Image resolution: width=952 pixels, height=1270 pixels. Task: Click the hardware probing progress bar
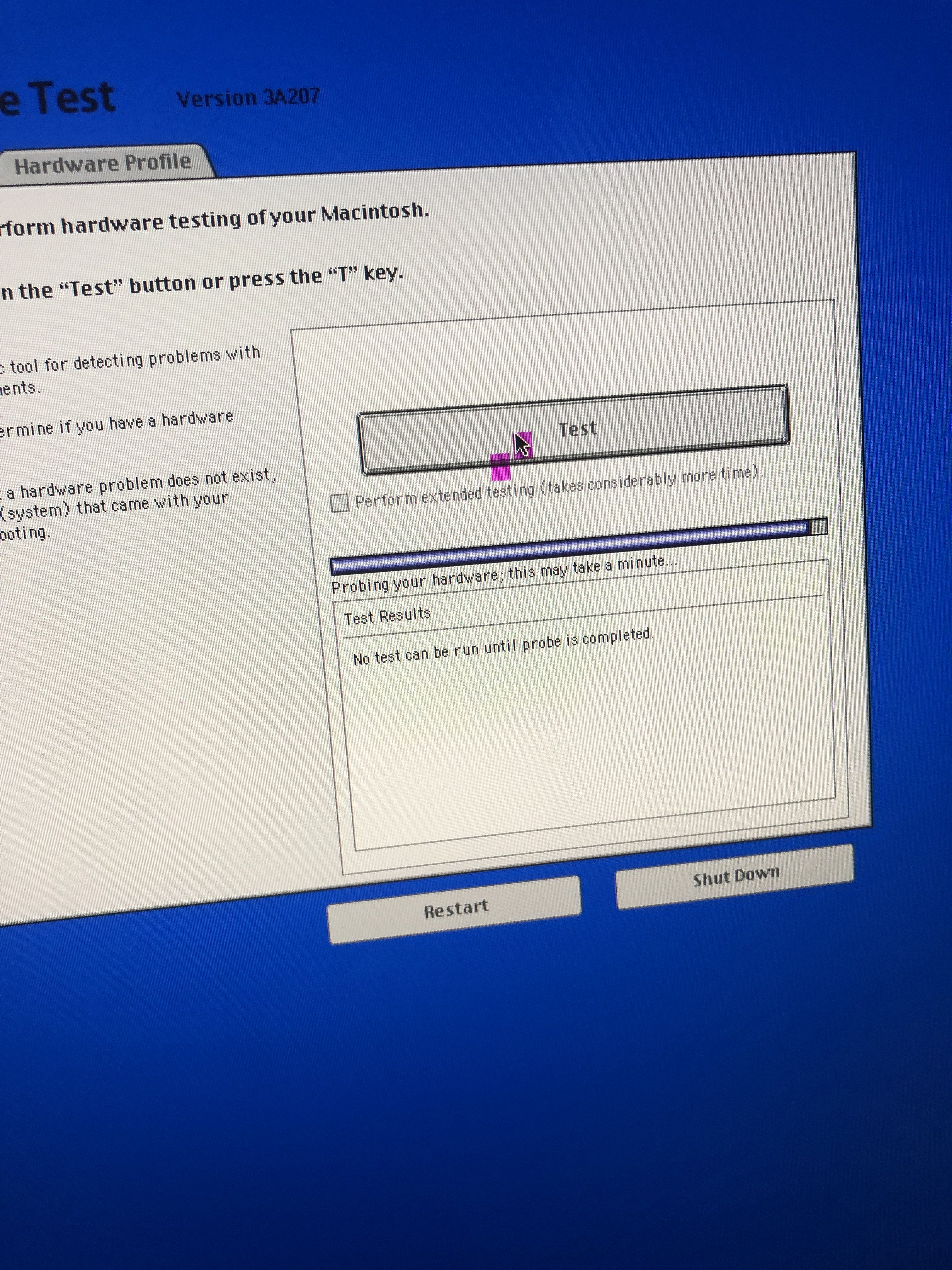click(x=578, y=546)
